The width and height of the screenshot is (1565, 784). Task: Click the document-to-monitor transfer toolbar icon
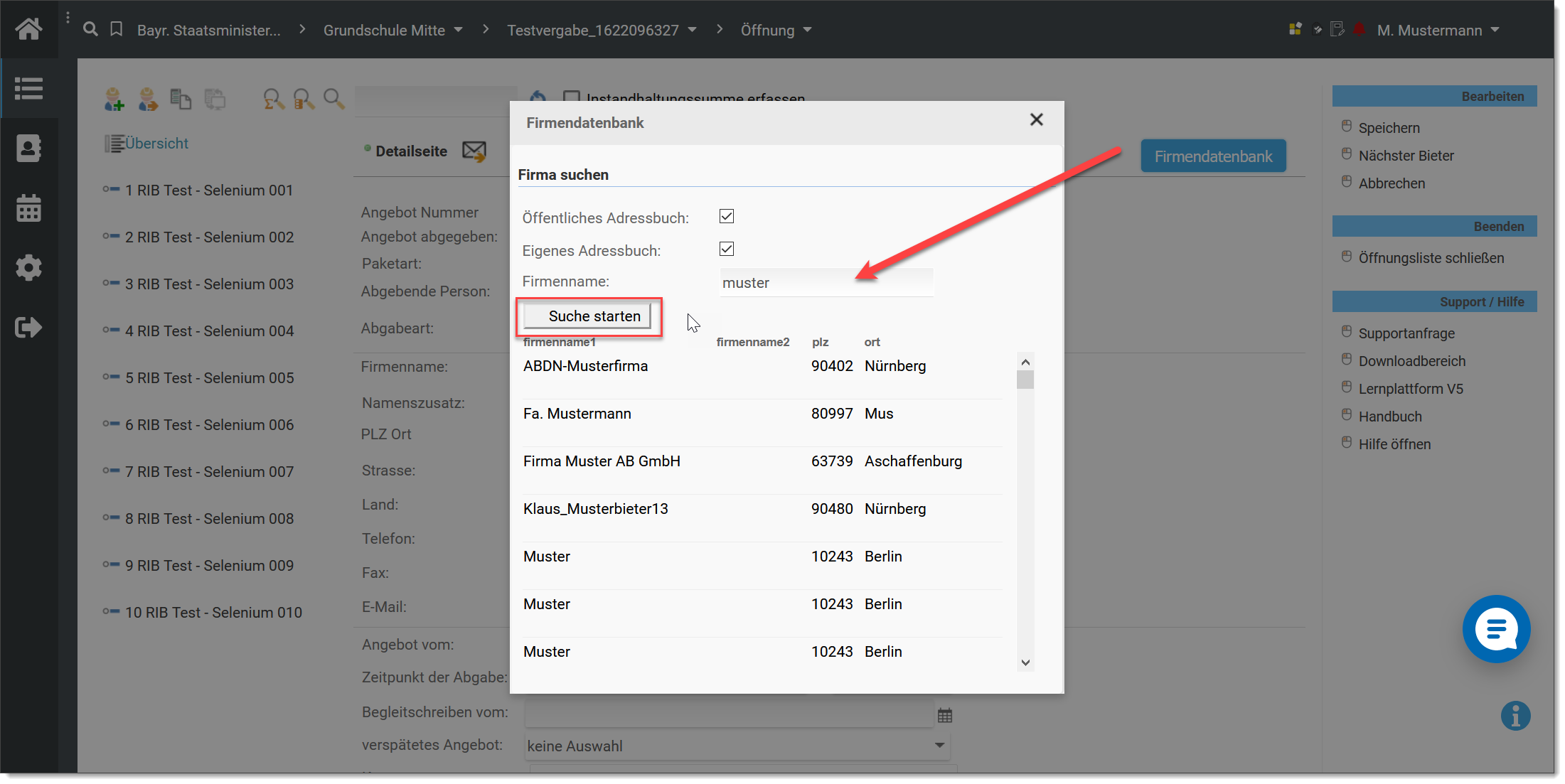click(215, 99)
